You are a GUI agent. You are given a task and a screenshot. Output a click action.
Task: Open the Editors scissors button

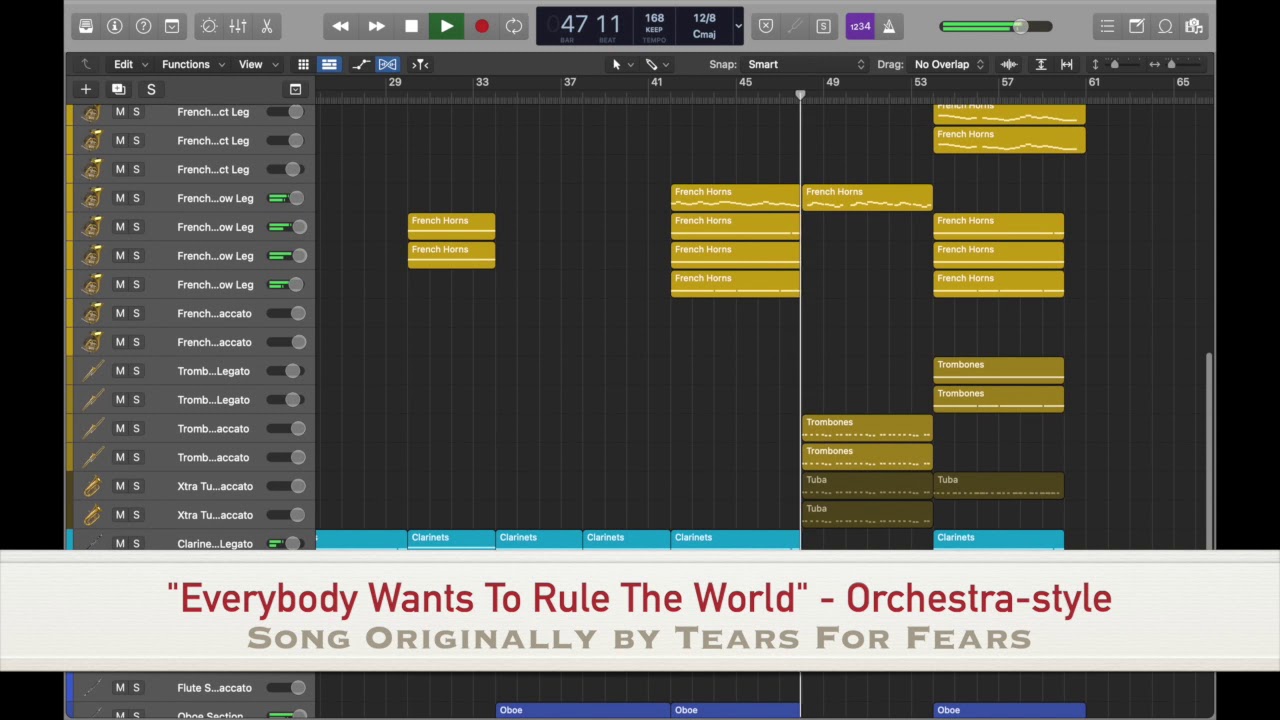267,26
